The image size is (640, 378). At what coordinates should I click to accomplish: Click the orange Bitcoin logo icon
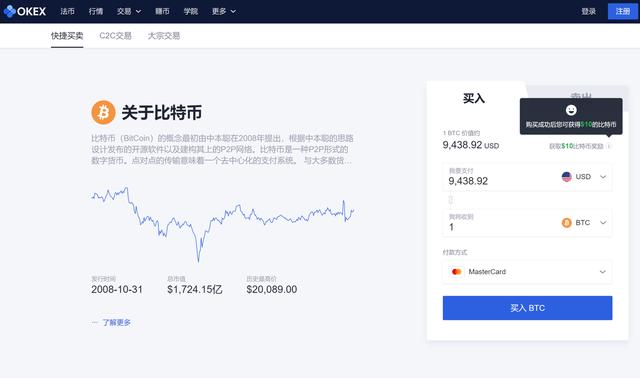103,112
